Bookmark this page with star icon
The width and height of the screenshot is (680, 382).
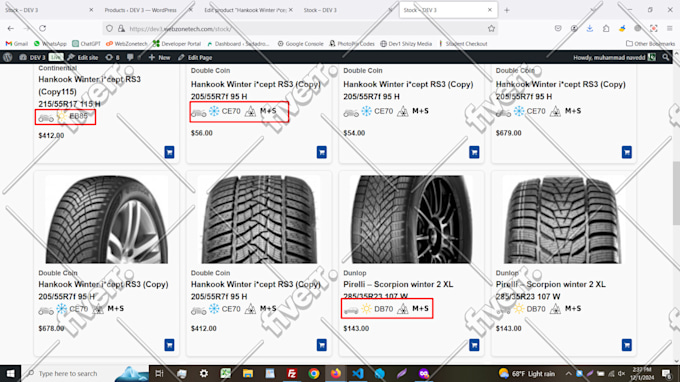tap(491, 29)
